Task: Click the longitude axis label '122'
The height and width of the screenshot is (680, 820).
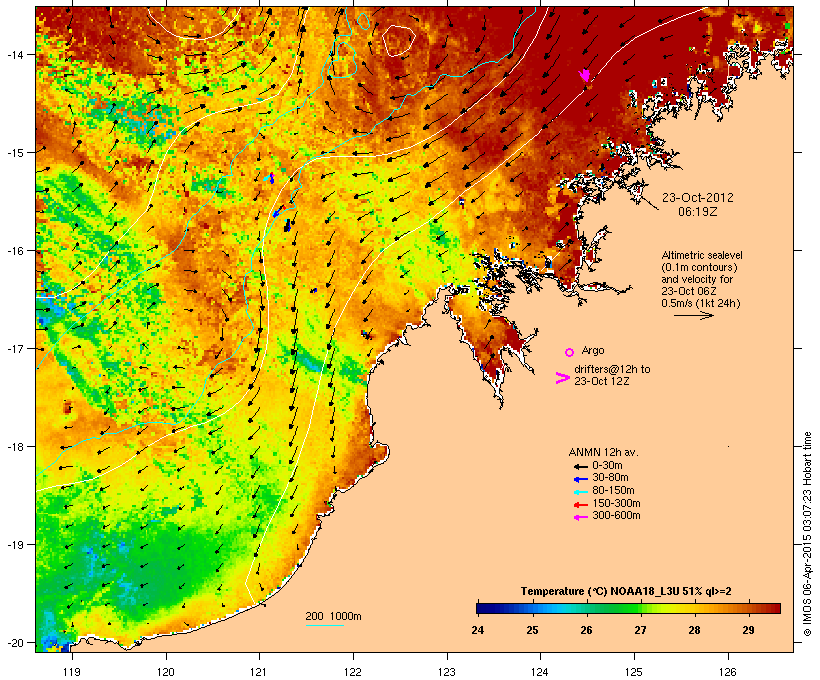Action: pyautogui.click(x=353, y=672)
